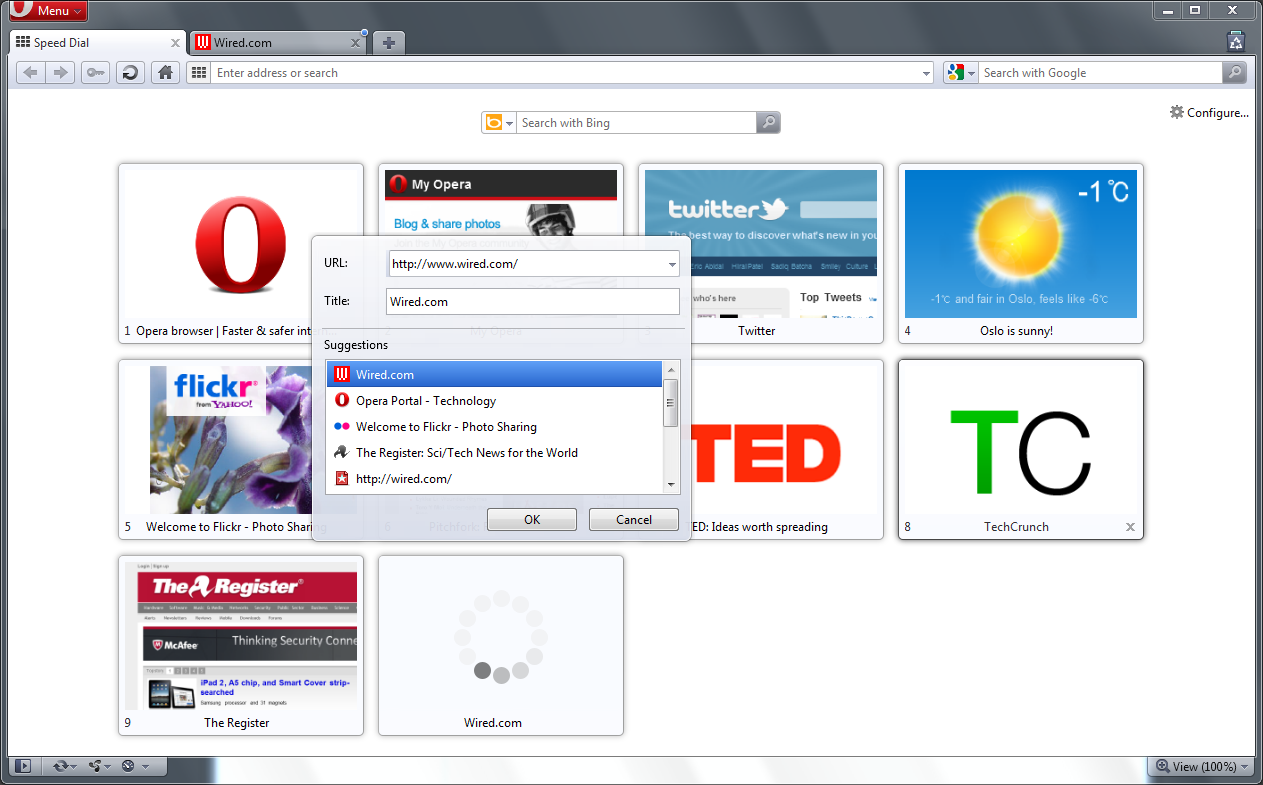Viewport: 1263px width, 785px height.
Task: Toggle the panels sidebar button in status bar
Action: coord(23,766)
